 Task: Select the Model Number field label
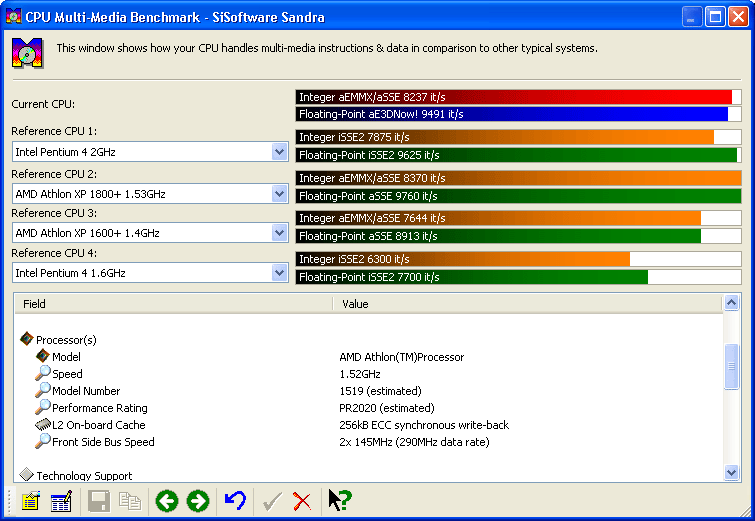(86, 391)
